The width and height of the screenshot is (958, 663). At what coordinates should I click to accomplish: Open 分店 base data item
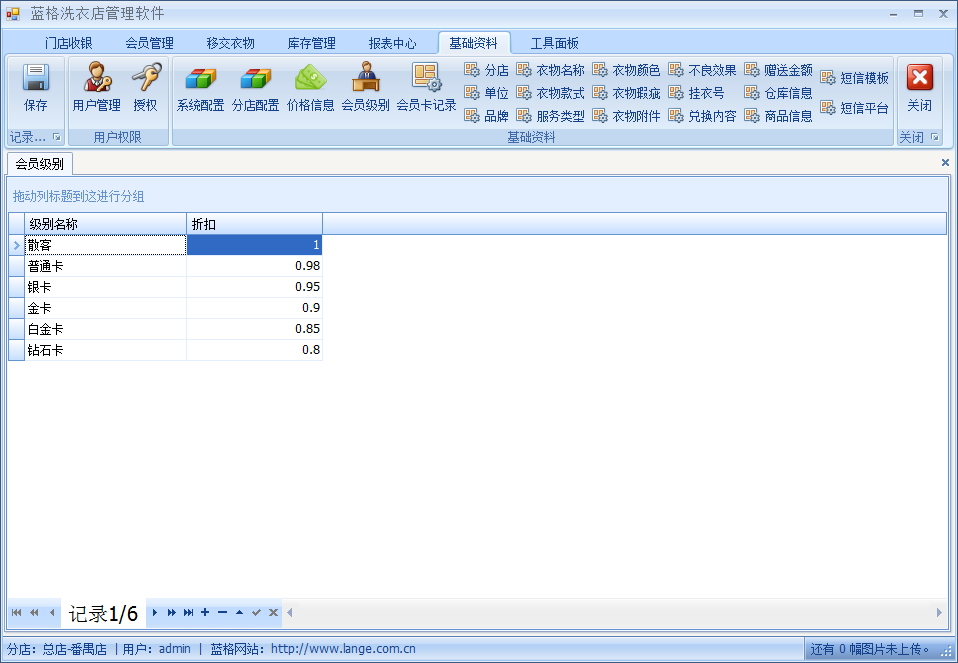486,70
